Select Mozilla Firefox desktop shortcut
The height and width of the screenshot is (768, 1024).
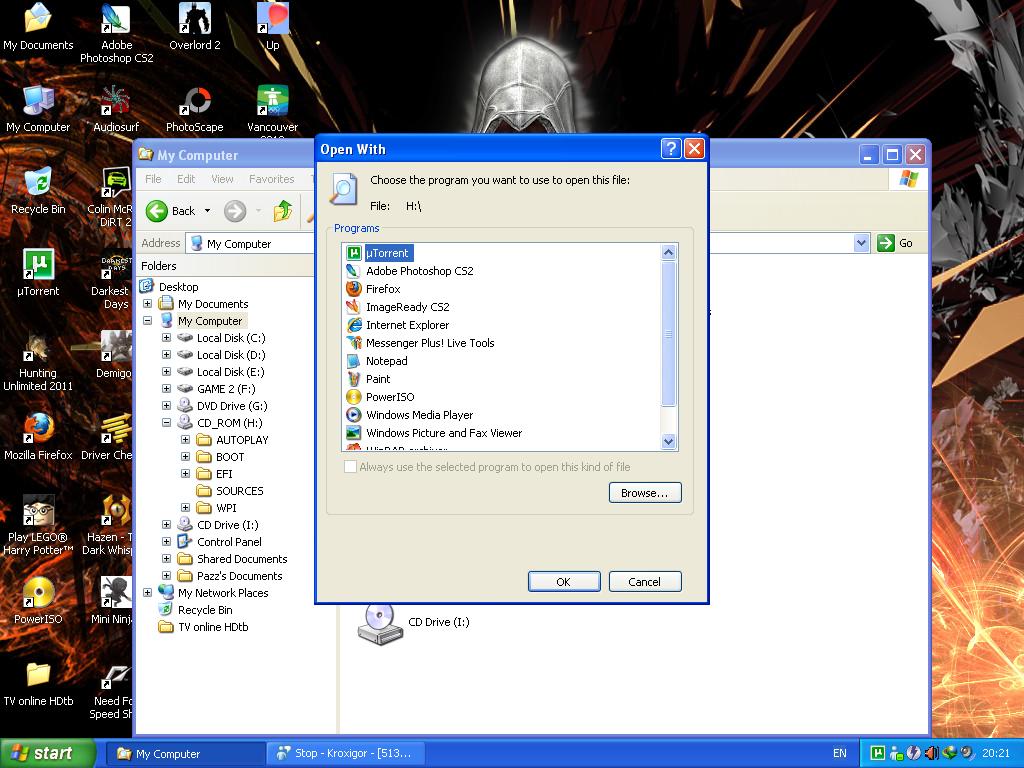click(38, 437)
